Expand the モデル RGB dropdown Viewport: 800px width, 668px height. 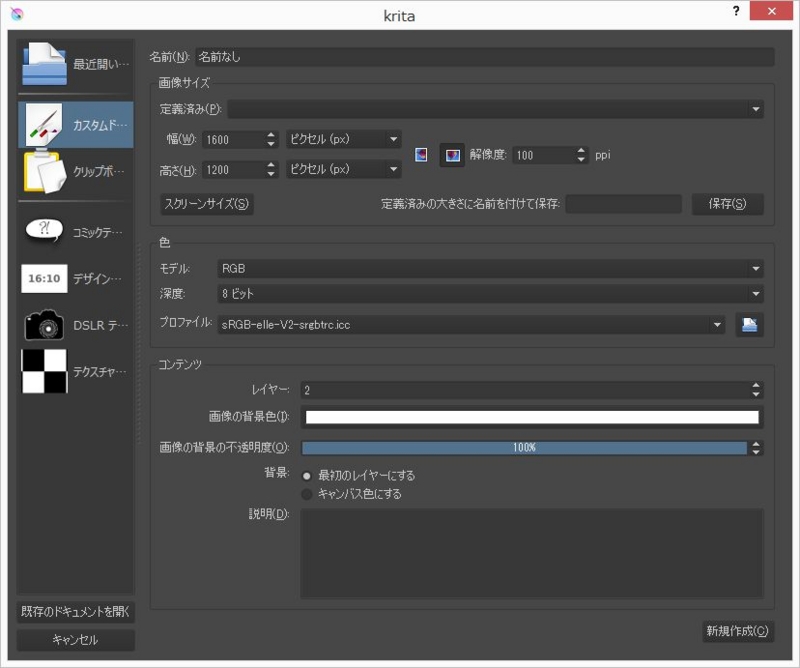click(490, 268)
